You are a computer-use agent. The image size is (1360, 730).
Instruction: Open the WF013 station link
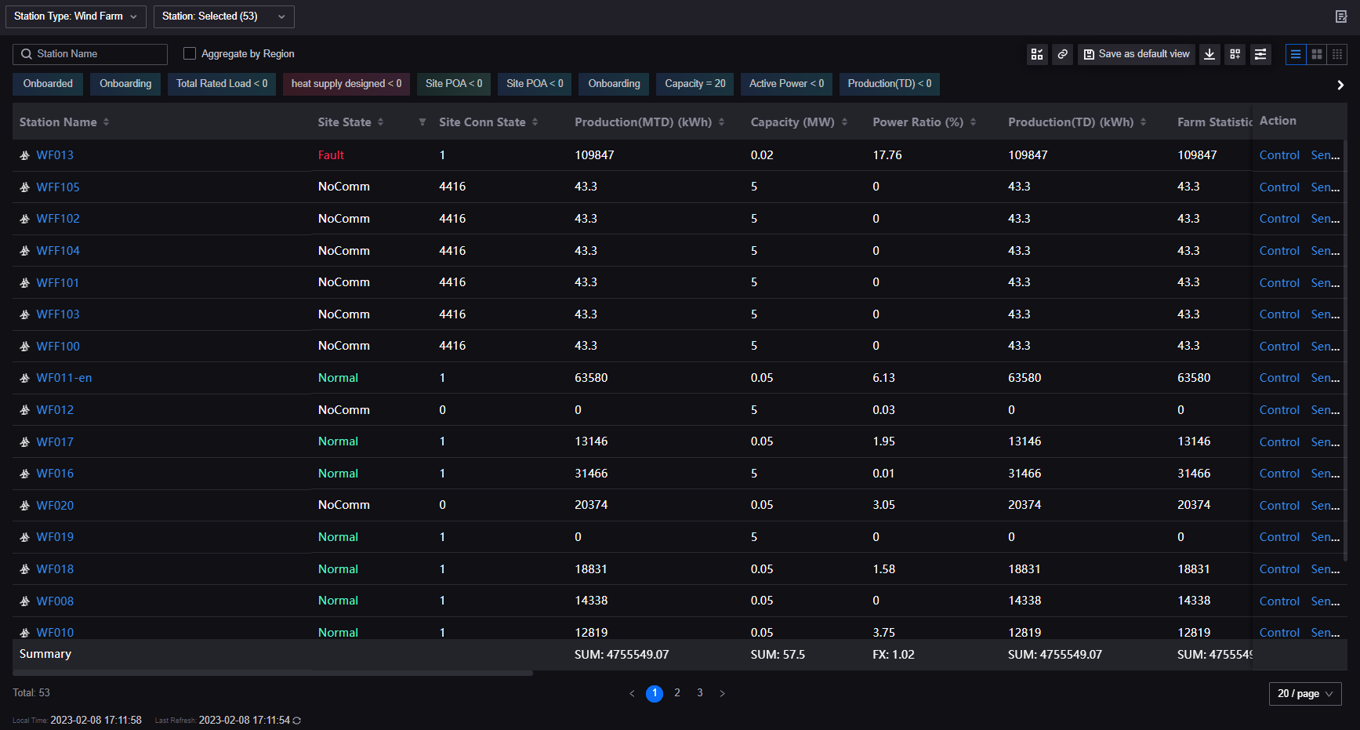55,155
